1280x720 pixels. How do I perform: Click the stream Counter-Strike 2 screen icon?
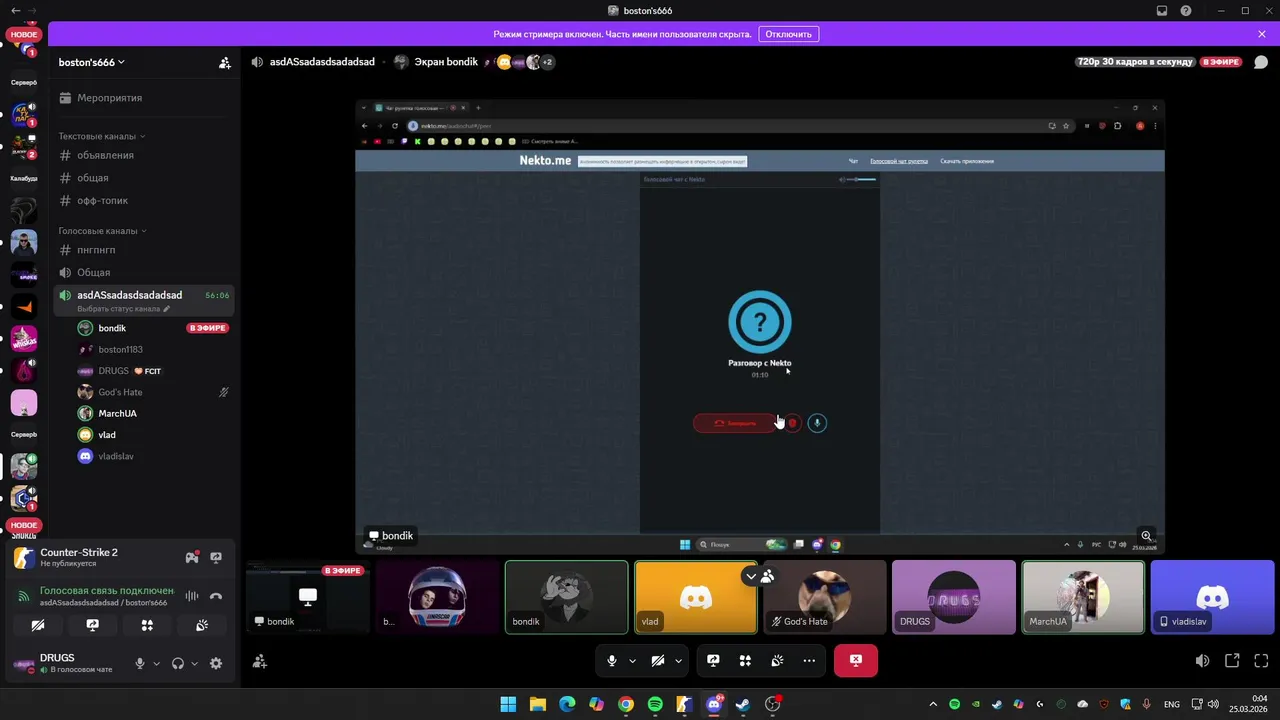[x=216, y=558]
